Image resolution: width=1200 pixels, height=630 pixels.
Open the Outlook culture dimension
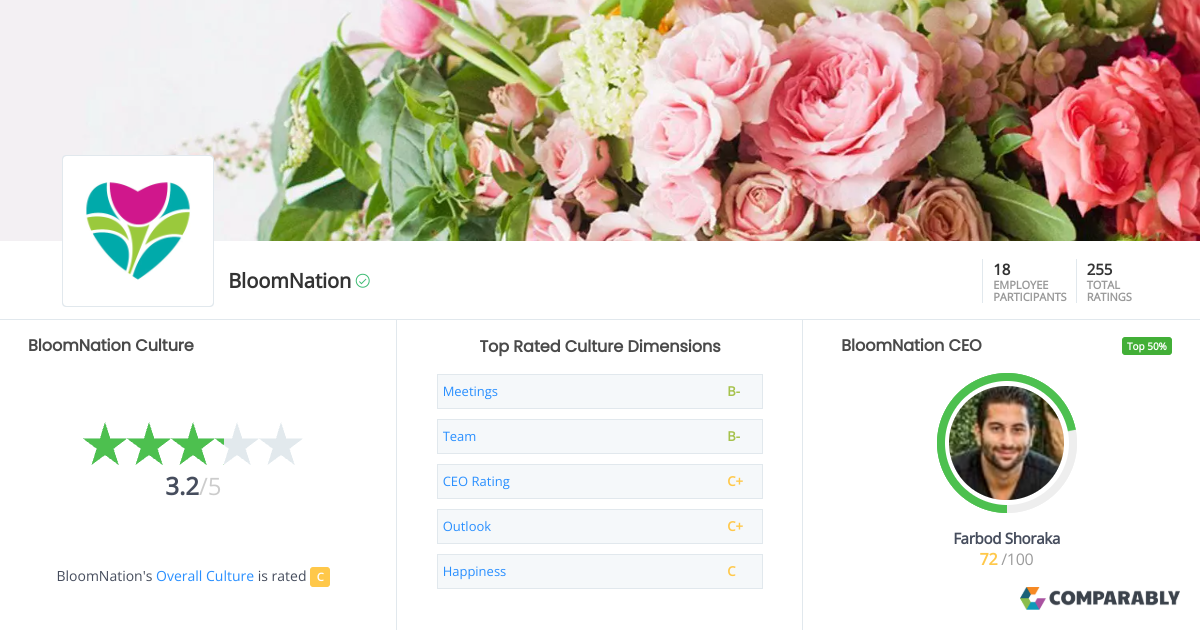click(x=466, y=526)
